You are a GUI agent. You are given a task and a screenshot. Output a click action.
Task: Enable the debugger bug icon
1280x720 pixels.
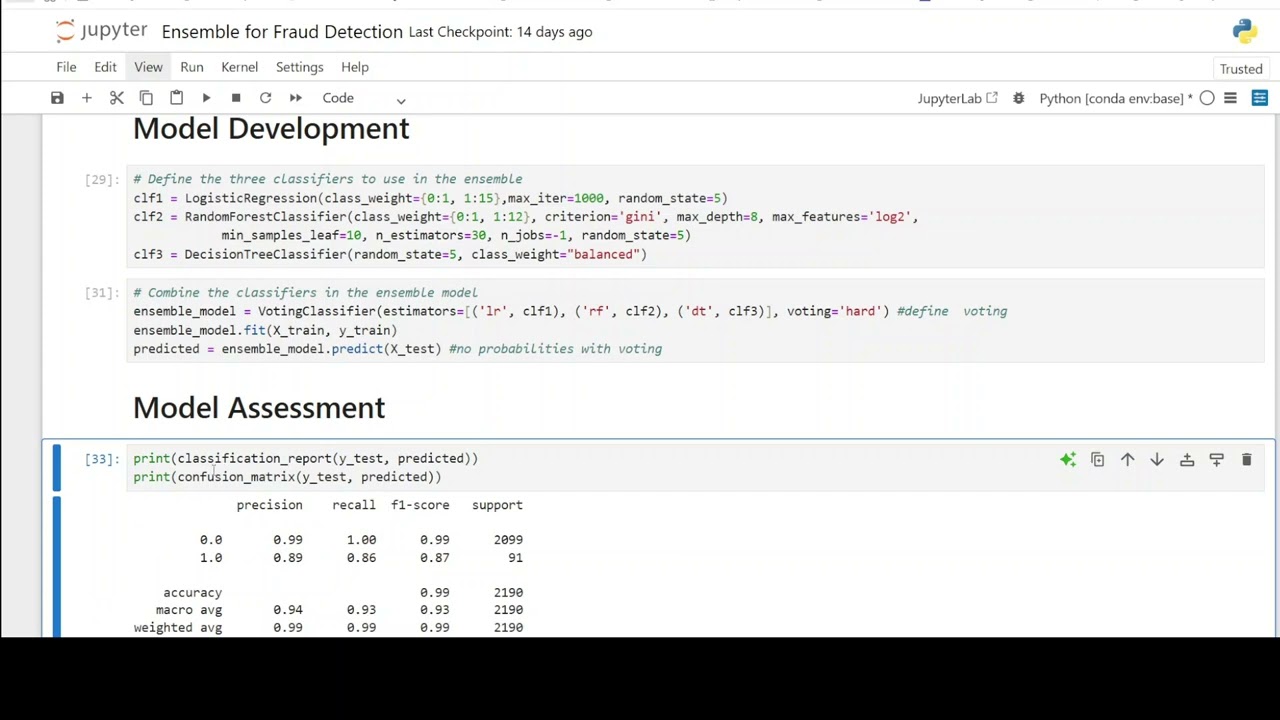1018,98
